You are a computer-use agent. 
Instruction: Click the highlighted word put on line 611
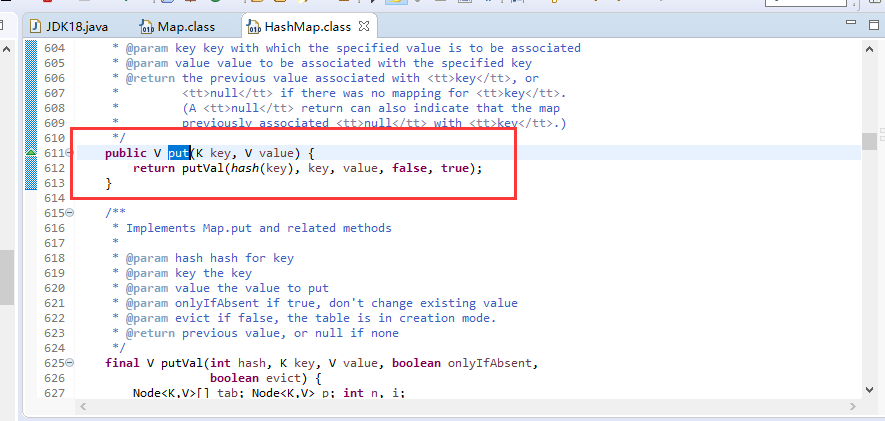click(178, 153)
